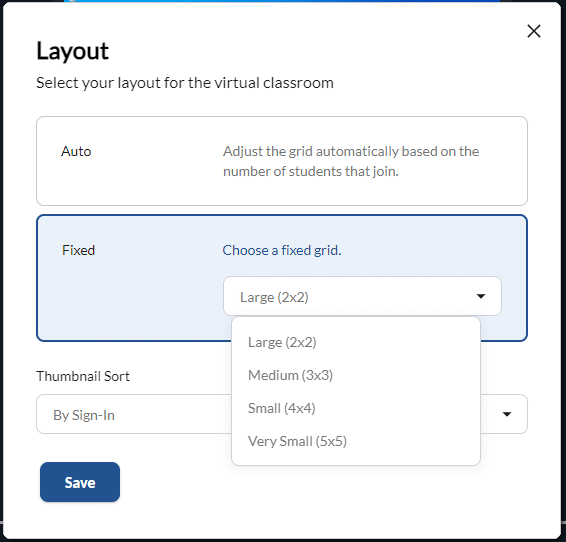
Task: Save the layout settings
Action: point(80,482)
